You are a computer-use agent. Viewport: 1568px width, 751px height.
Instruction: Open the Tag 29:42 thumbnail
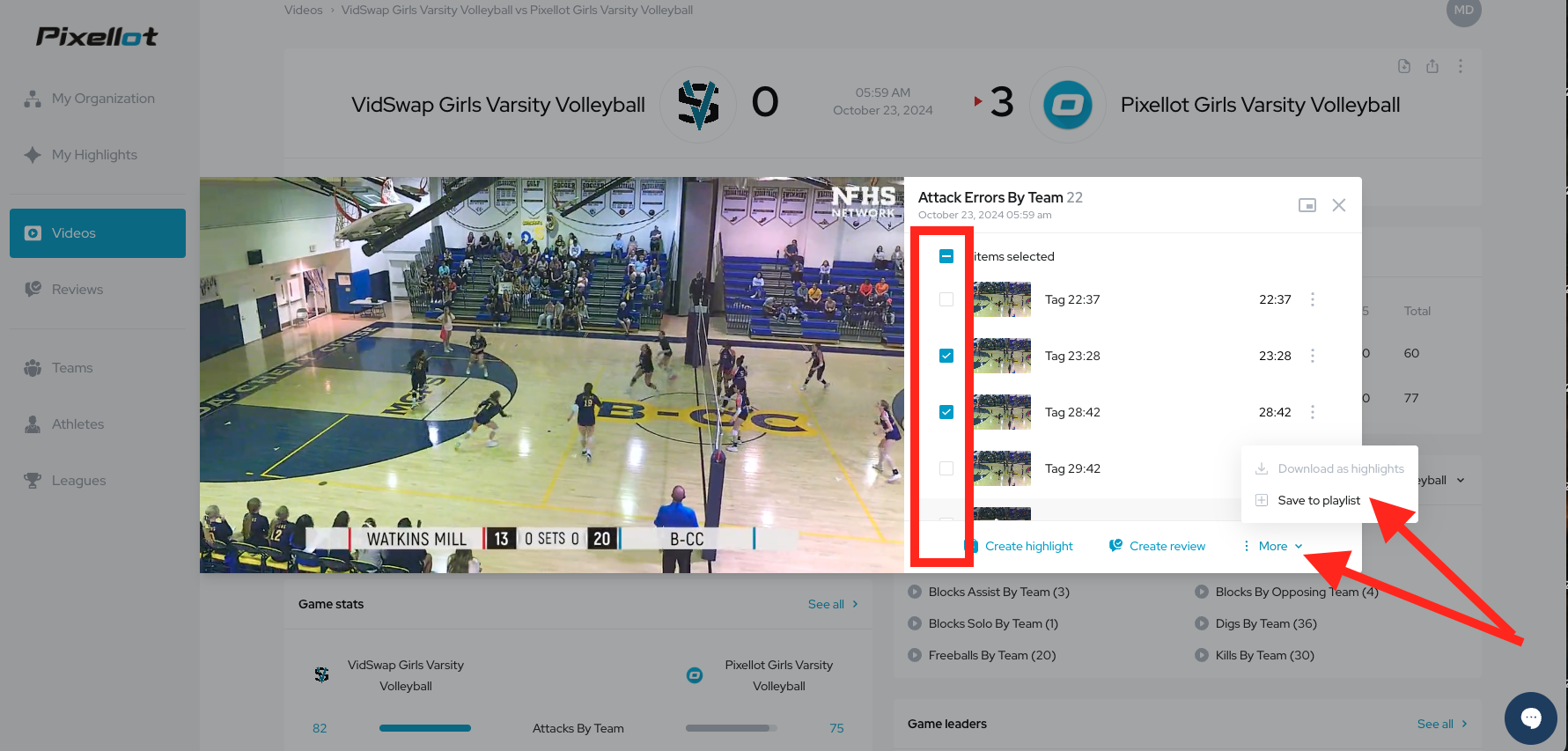[1002, 468]
